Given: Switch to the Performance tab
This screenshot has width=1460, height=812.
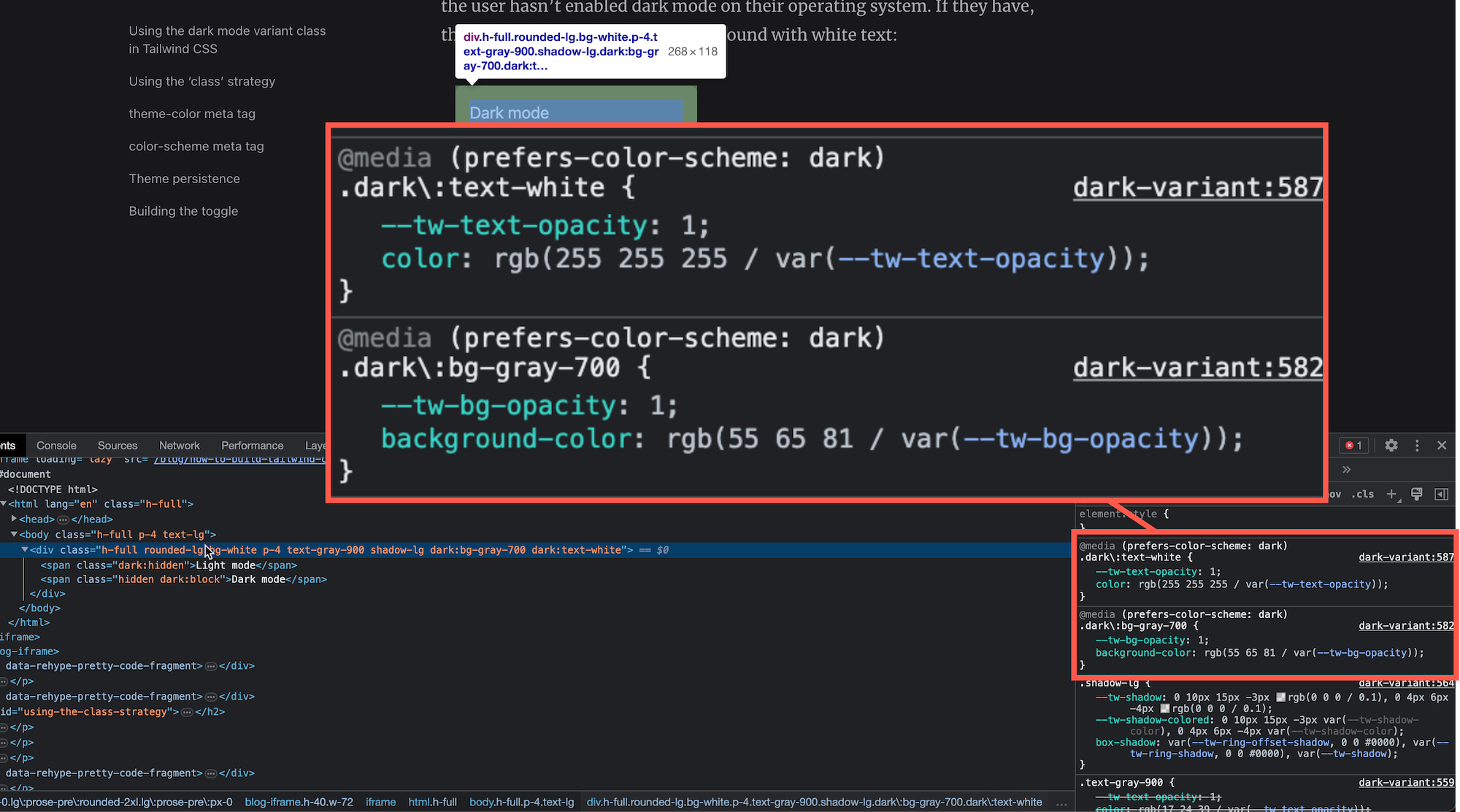Looking at the screenshot, I should [x=252, y=445].
